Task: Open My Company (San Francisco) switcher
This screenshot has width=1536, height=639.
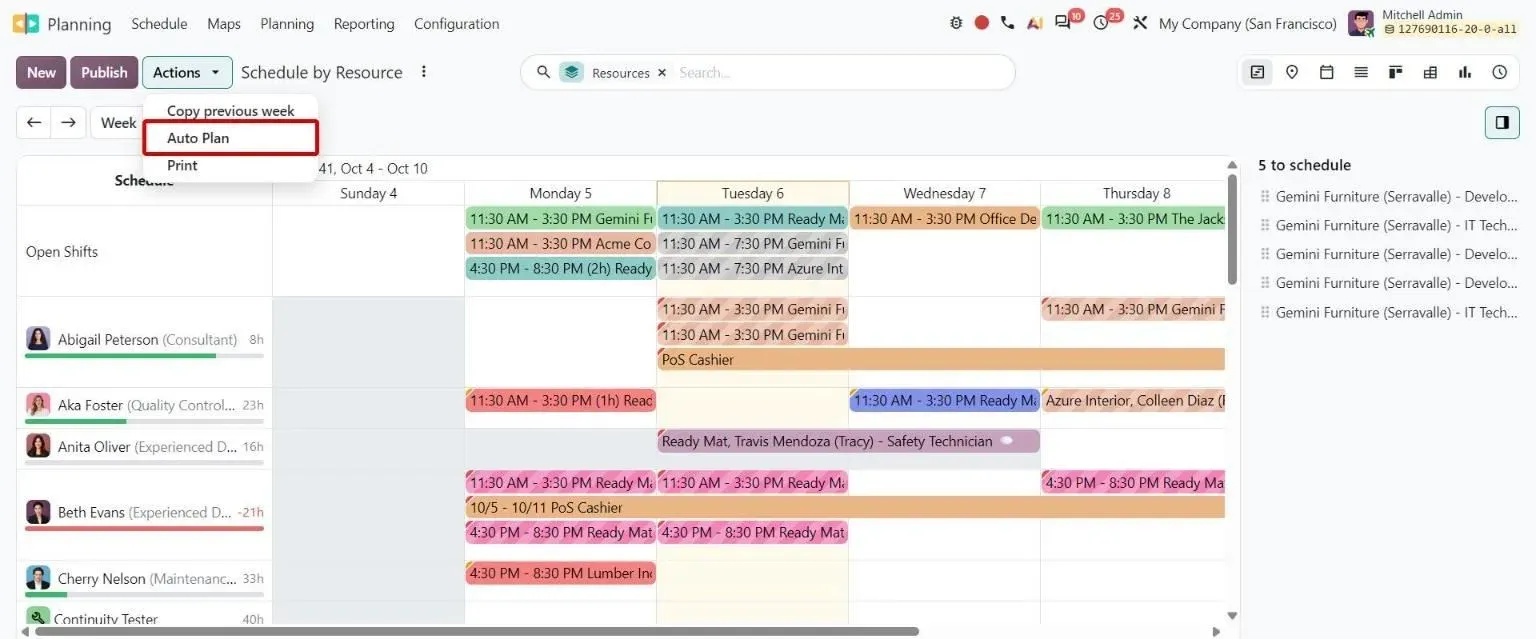Action: [x=1247, y=24]
